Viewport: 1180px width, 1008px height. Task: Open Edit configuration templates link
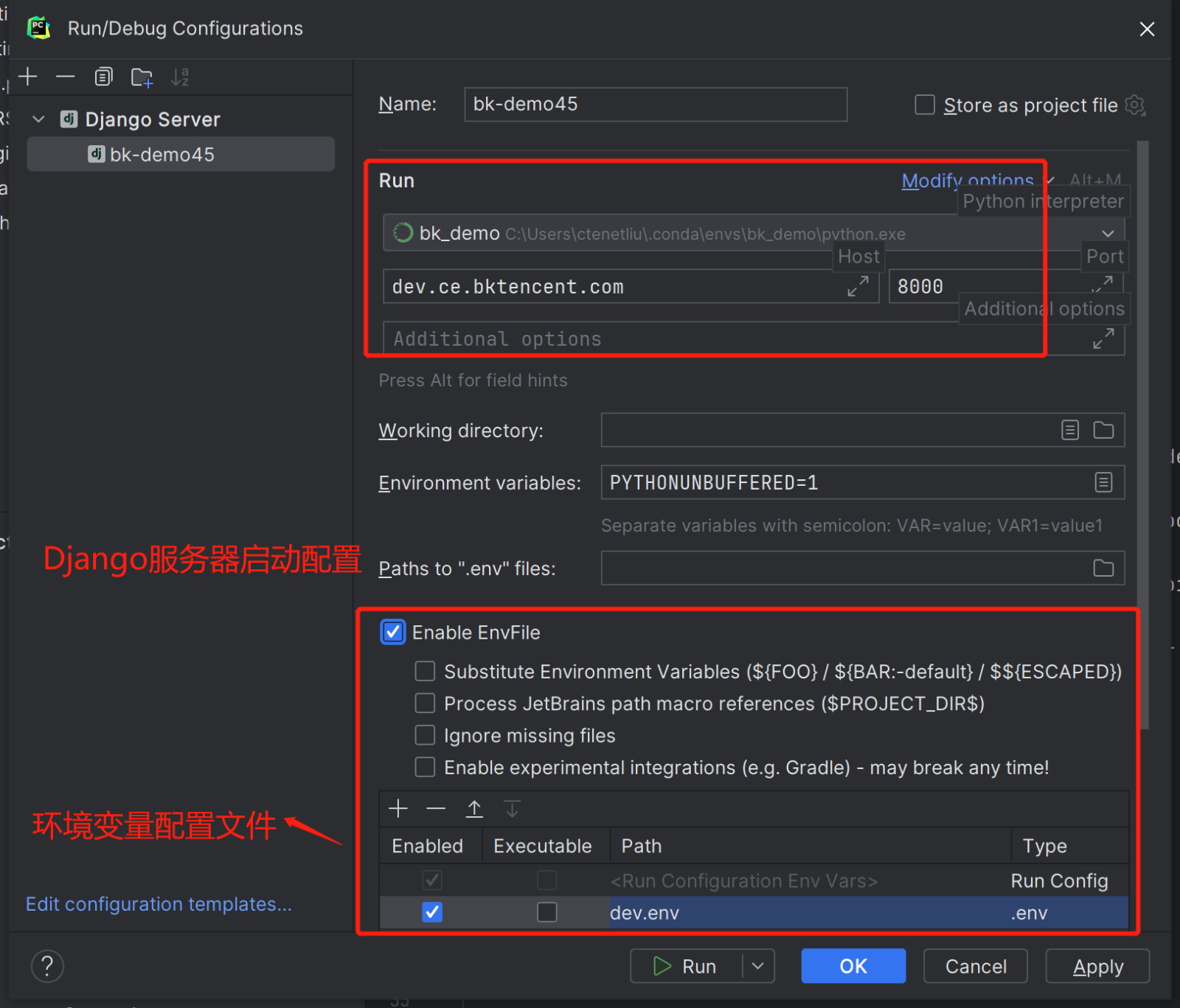(x=159, y=904)
